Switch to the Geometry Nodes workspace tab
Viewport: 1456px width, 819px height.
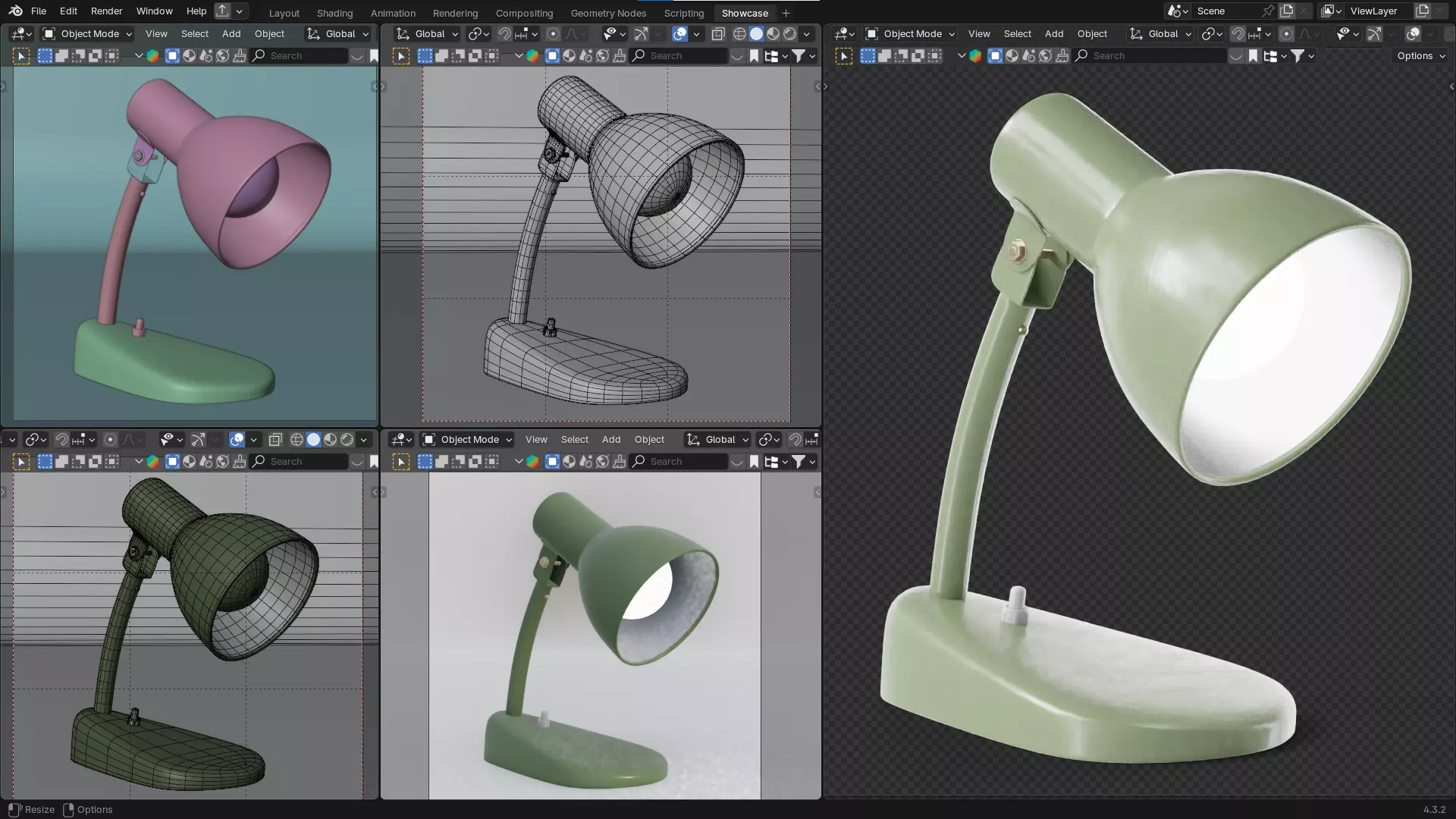tap(608, 13)
